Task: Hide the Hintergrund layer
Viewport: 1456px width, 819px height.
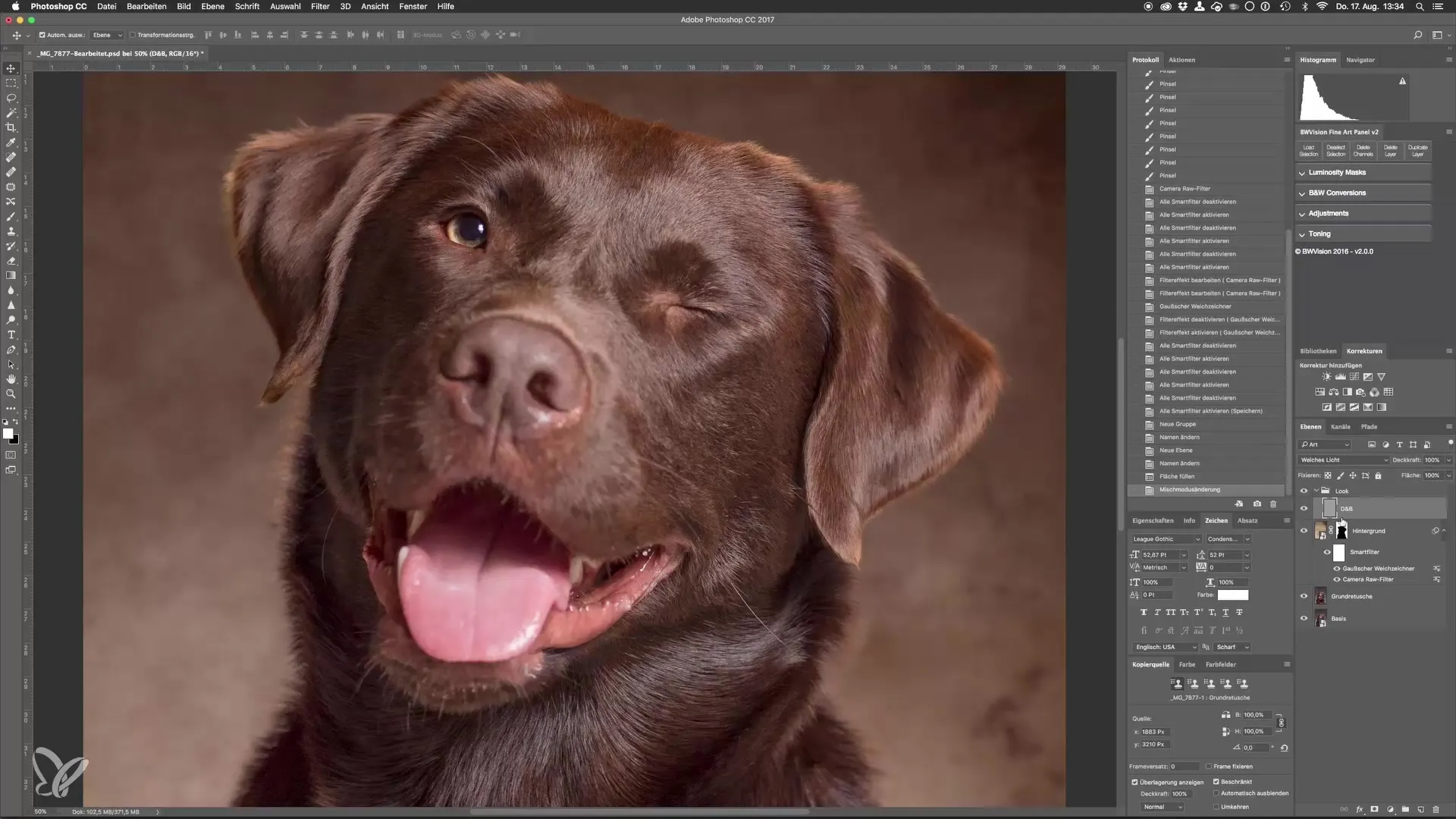Action: point(1304,531)
